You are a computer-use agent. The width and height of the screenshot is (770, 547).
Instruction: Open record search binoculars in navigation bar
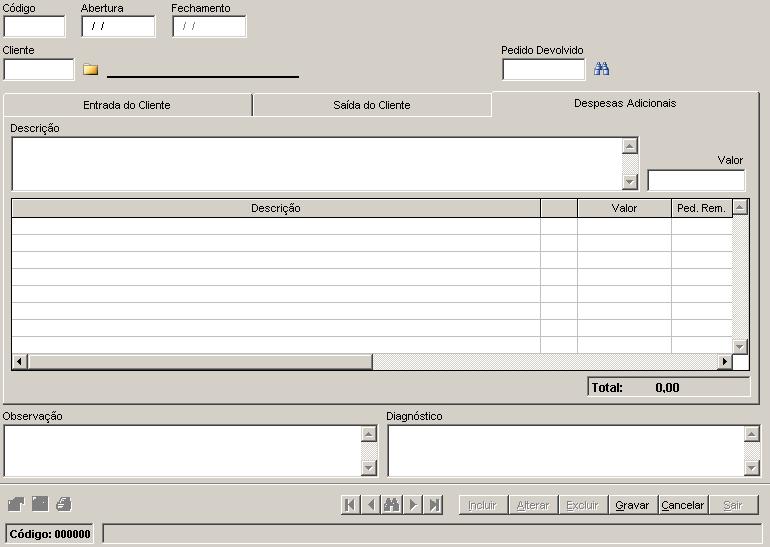tap(392, 505)
